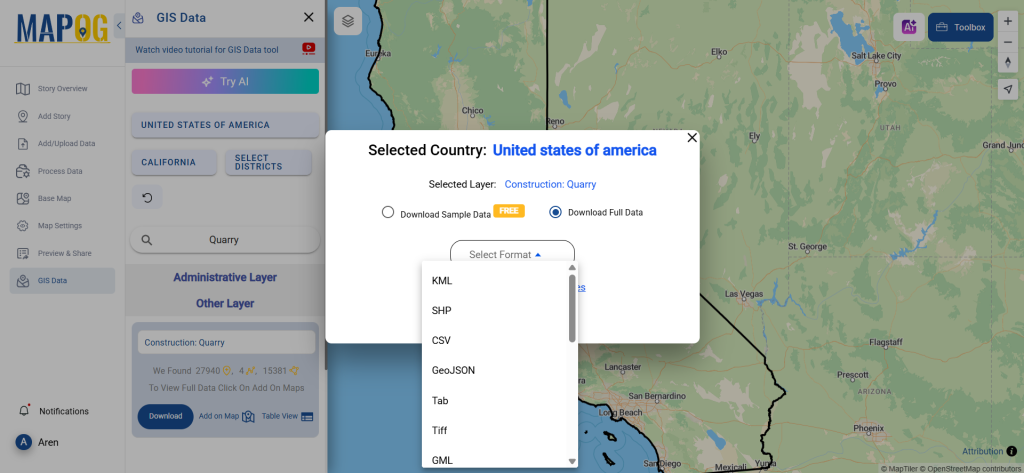Click the Try AI button
The image size is (1024, 473).
tap(225, 82)
